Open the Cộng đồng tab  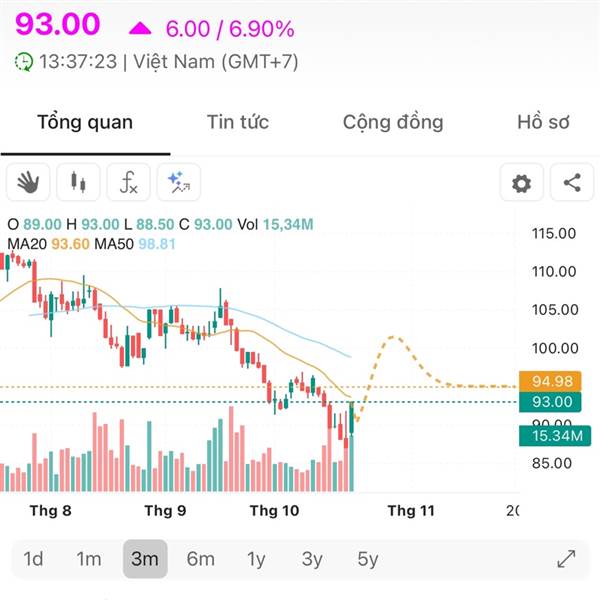(393, 123)
